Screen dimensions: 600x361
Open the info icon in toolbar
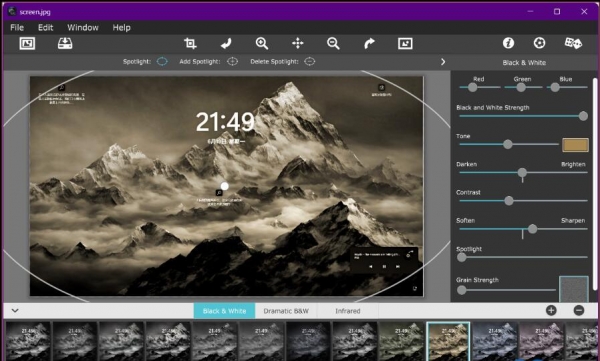click(508, 43)
